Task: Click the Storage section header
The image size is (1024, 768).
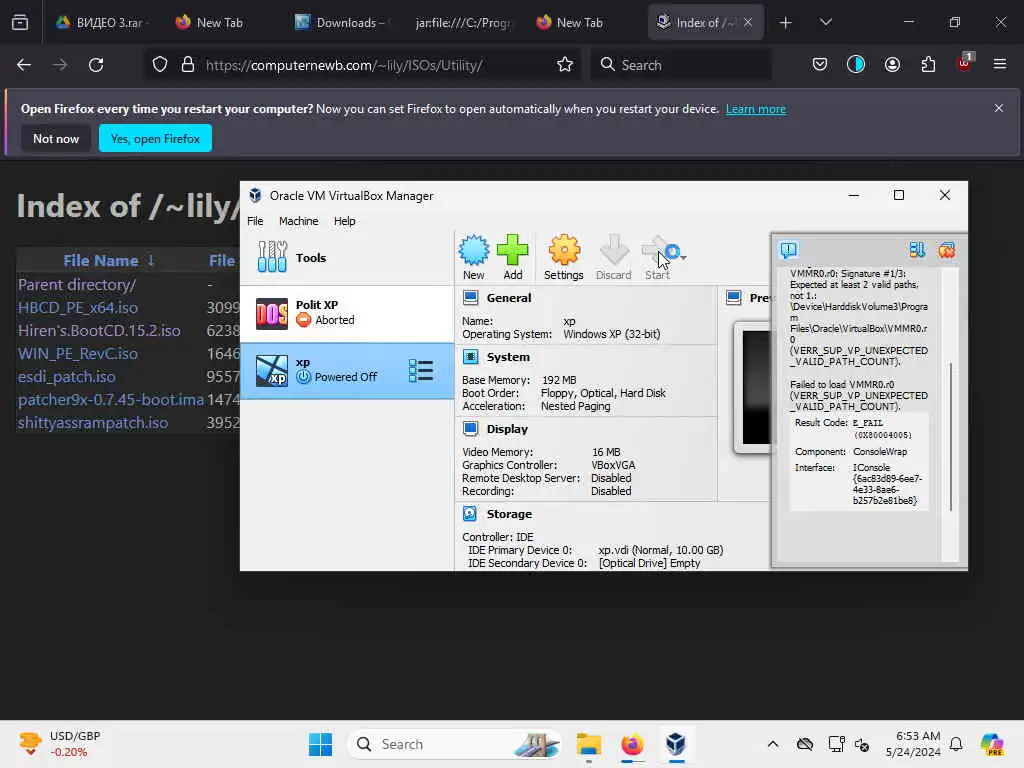Action: point(509,514)
